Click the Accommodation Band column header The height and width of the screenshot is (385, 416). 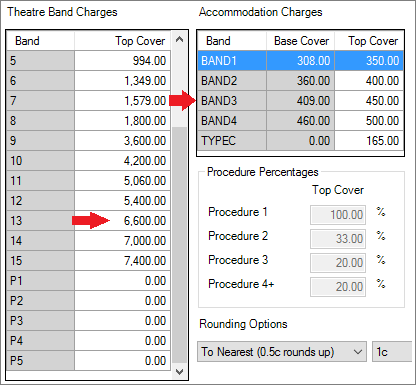[232, 41]
